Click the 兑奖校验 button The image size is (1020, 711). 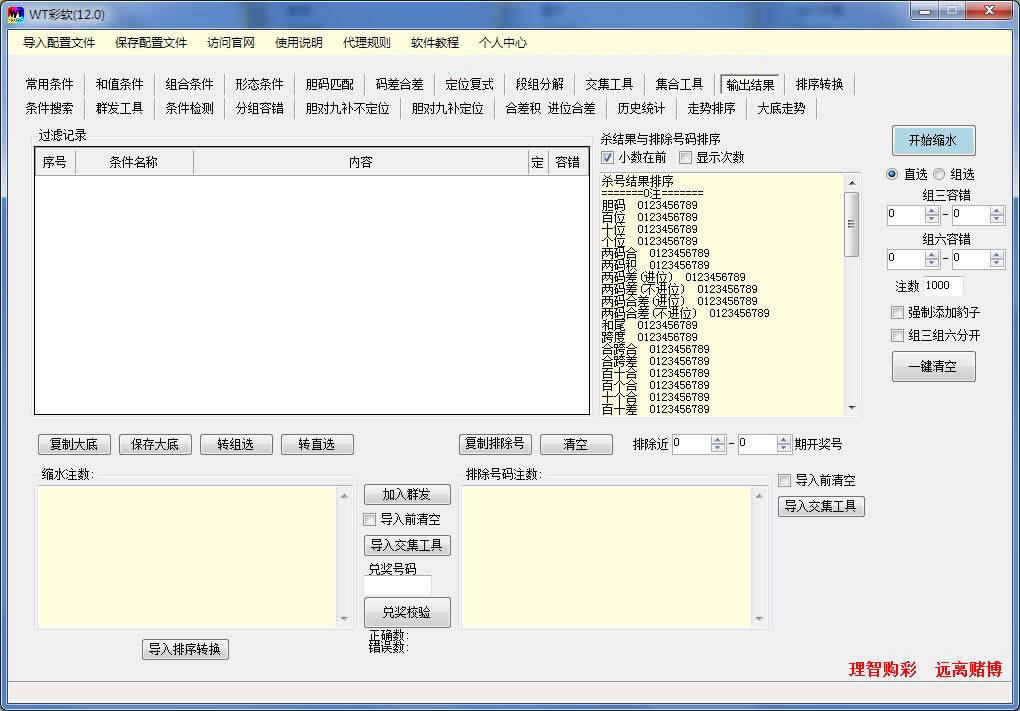coord(406,612)
